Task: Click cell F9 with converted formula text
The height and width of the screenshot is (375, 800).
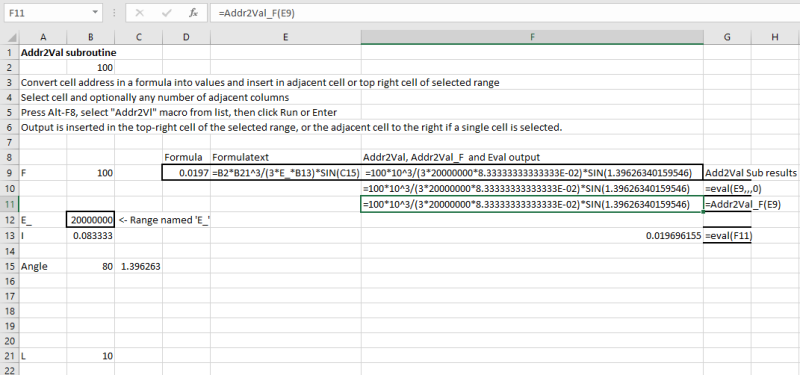Action: [532, 173]
